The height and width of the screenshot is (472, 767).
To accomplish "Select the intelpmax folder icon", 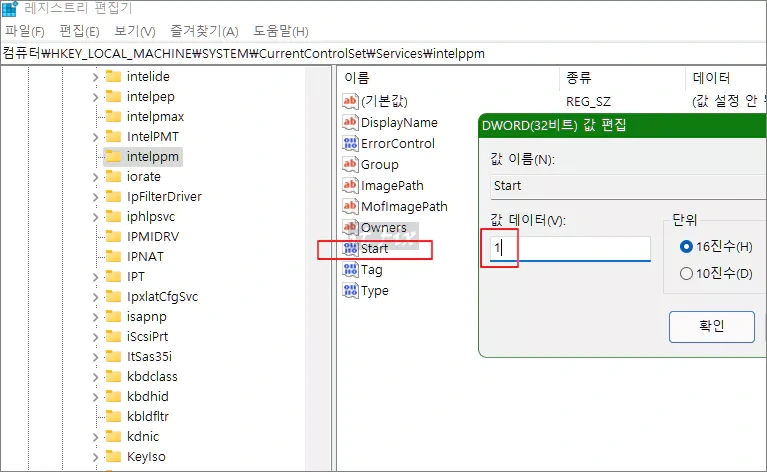I will [113, 116].
